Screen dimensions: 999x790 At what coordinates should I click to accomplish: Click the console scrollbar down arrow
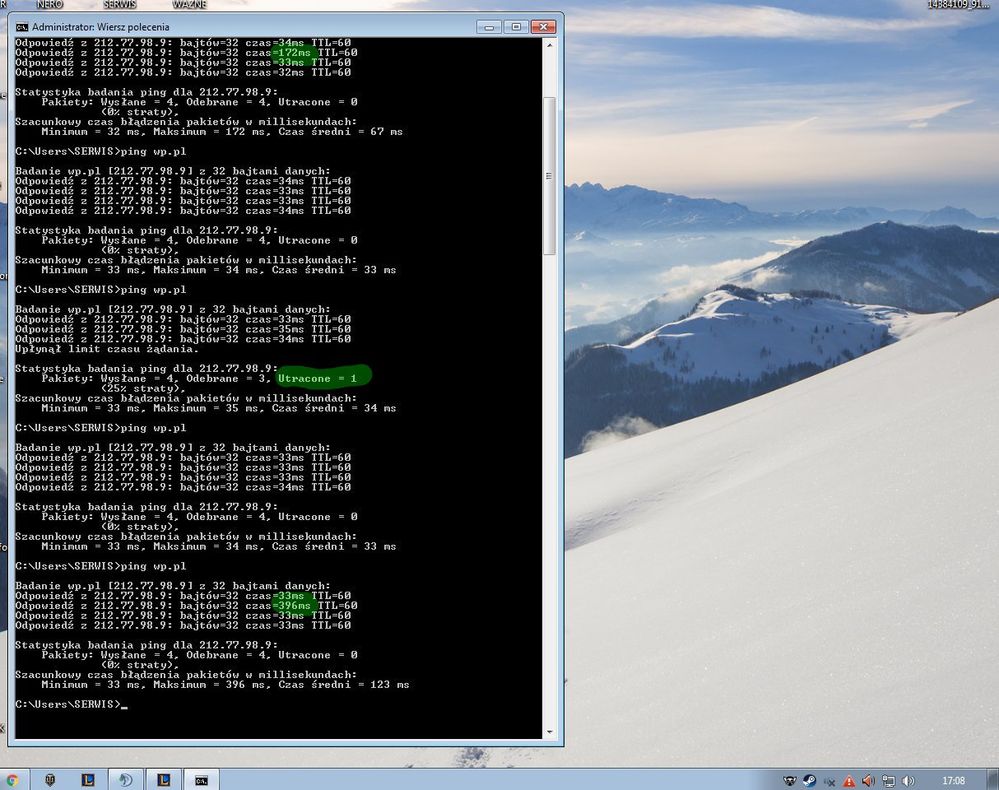click(549, 731)
